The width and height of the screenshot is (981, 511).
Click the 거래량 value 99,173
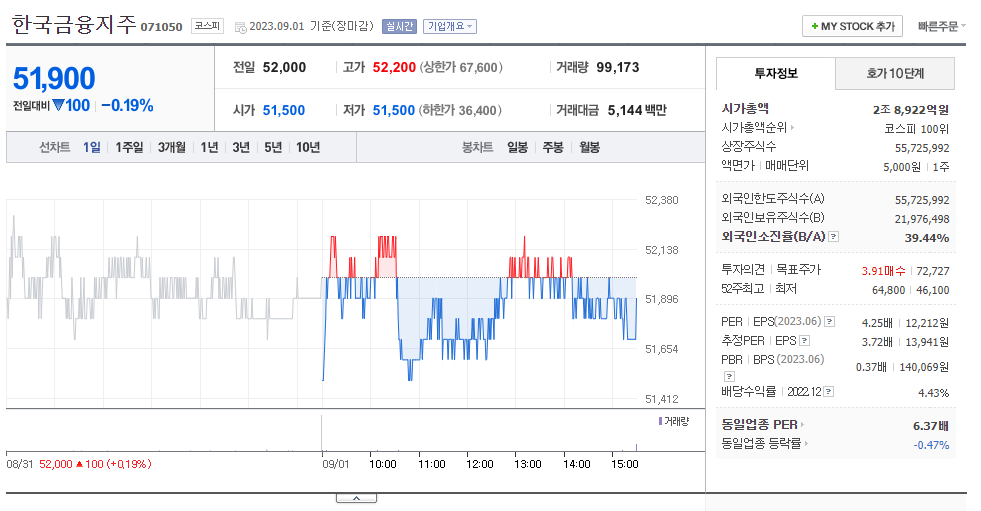(x=618, y=67)
